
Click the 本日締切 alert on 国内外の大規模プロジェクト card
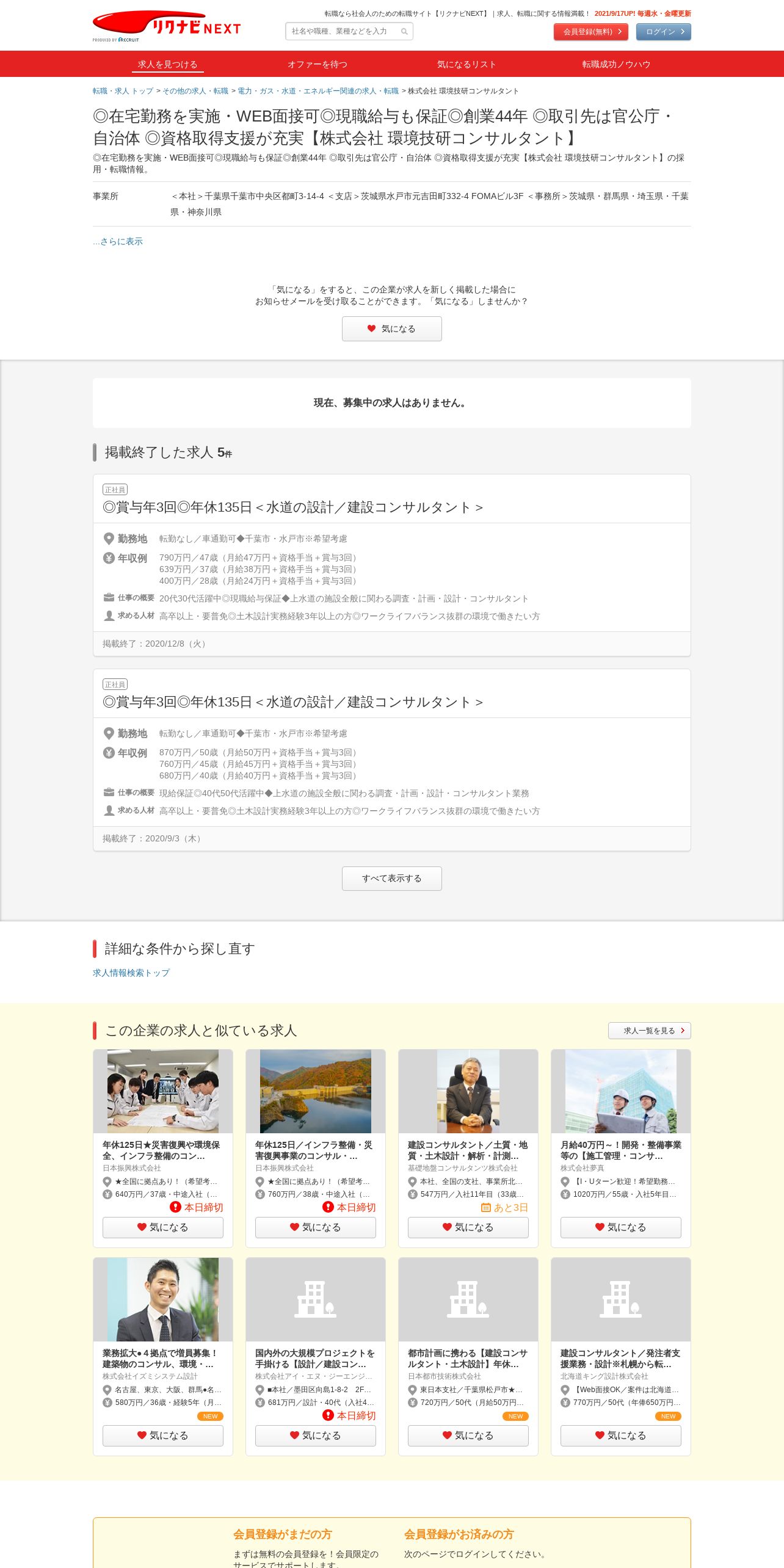coord(349,1415)
